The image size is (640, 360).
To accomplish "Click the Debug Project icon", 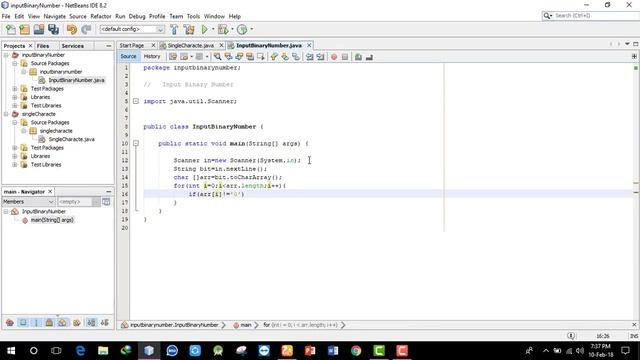I will point(223,29).
